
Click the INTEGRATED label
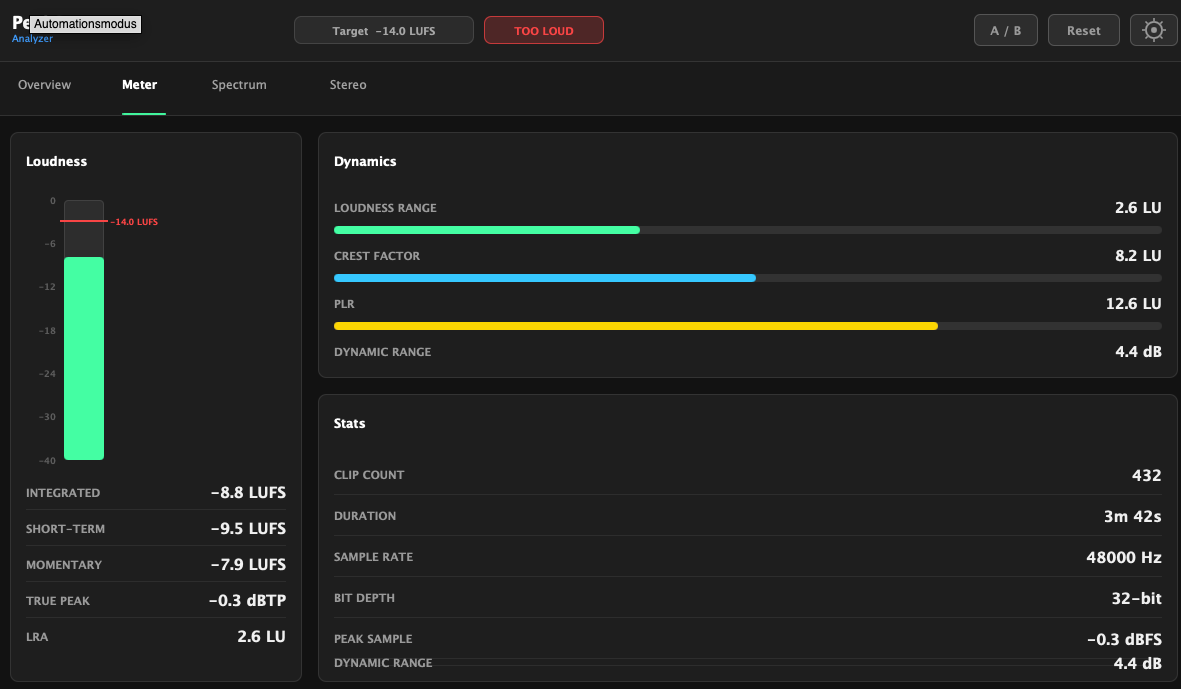tap(63, 493)
